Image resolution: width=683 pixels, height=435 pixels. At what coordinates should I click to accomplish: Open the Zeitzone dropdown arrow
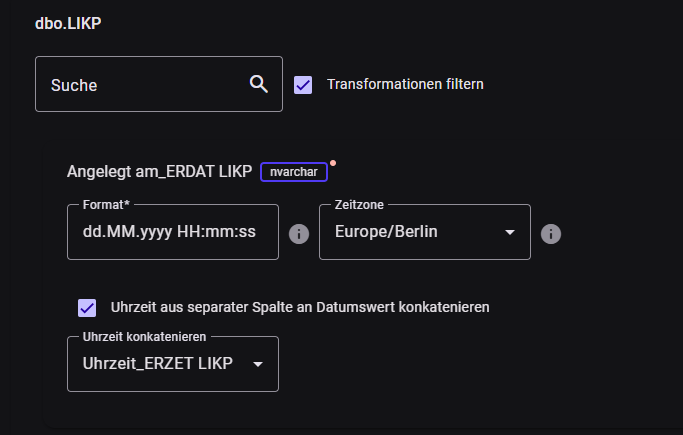point(510,232)
